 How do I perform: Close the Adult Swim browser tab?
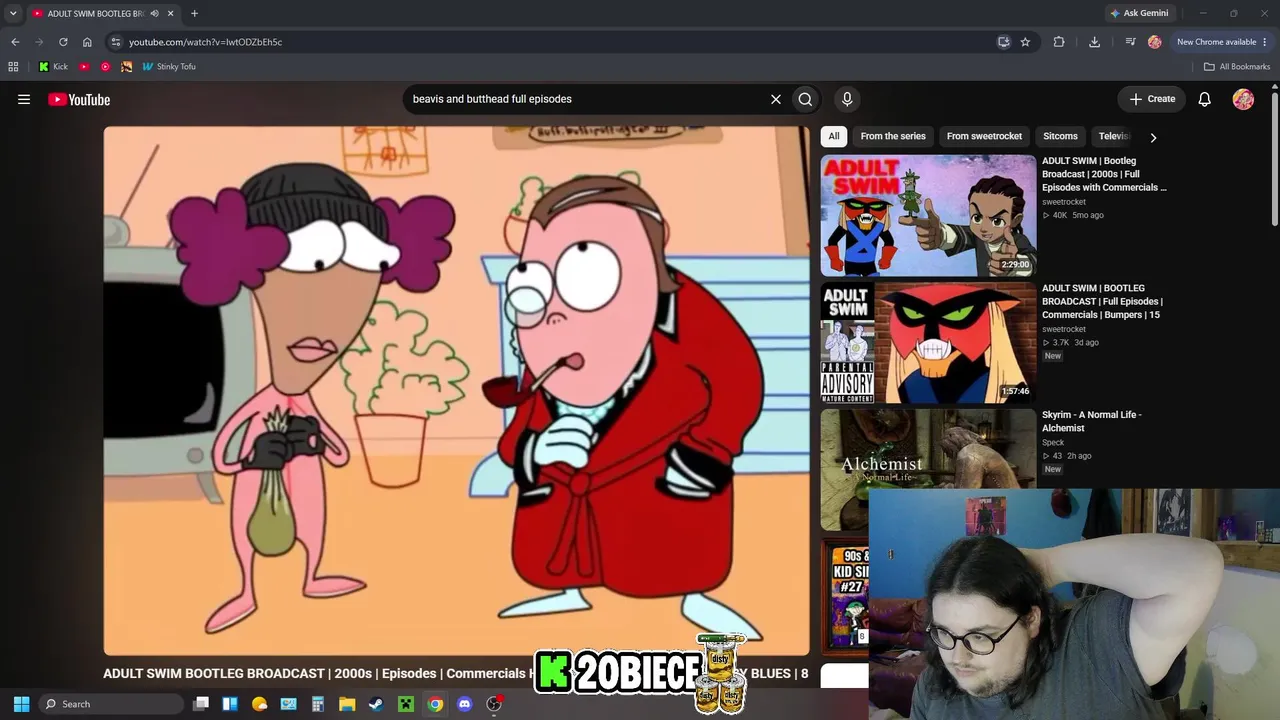point(170,14)
